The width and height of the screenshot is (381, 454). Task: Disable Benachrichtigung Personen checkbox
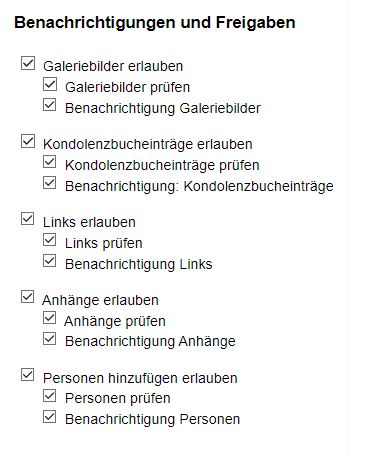click(x=50, y=417)
